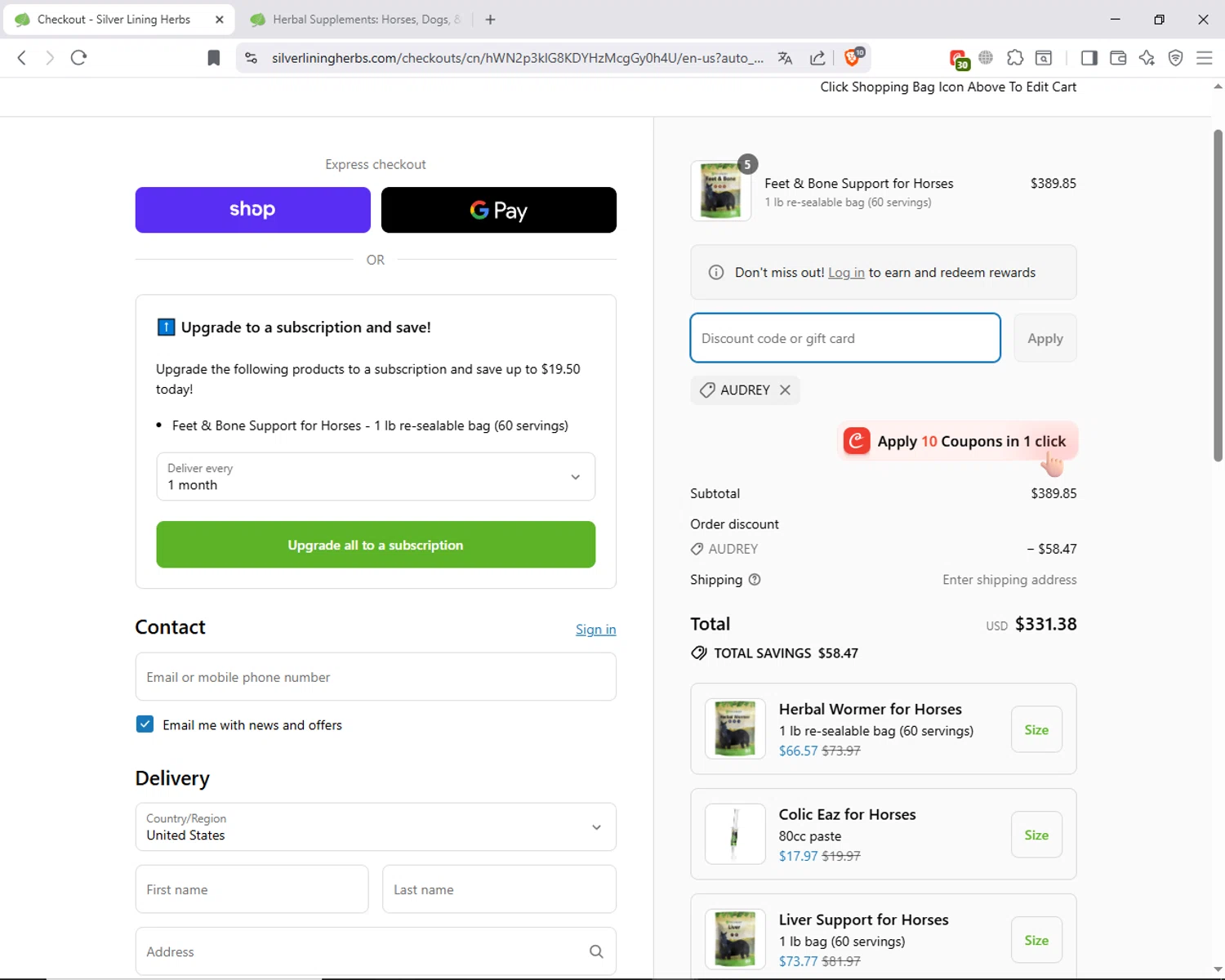Click the page vertical scrollbar thumb
The width and height of the screenshot is (1225, 980).
tap(1218, 295)
